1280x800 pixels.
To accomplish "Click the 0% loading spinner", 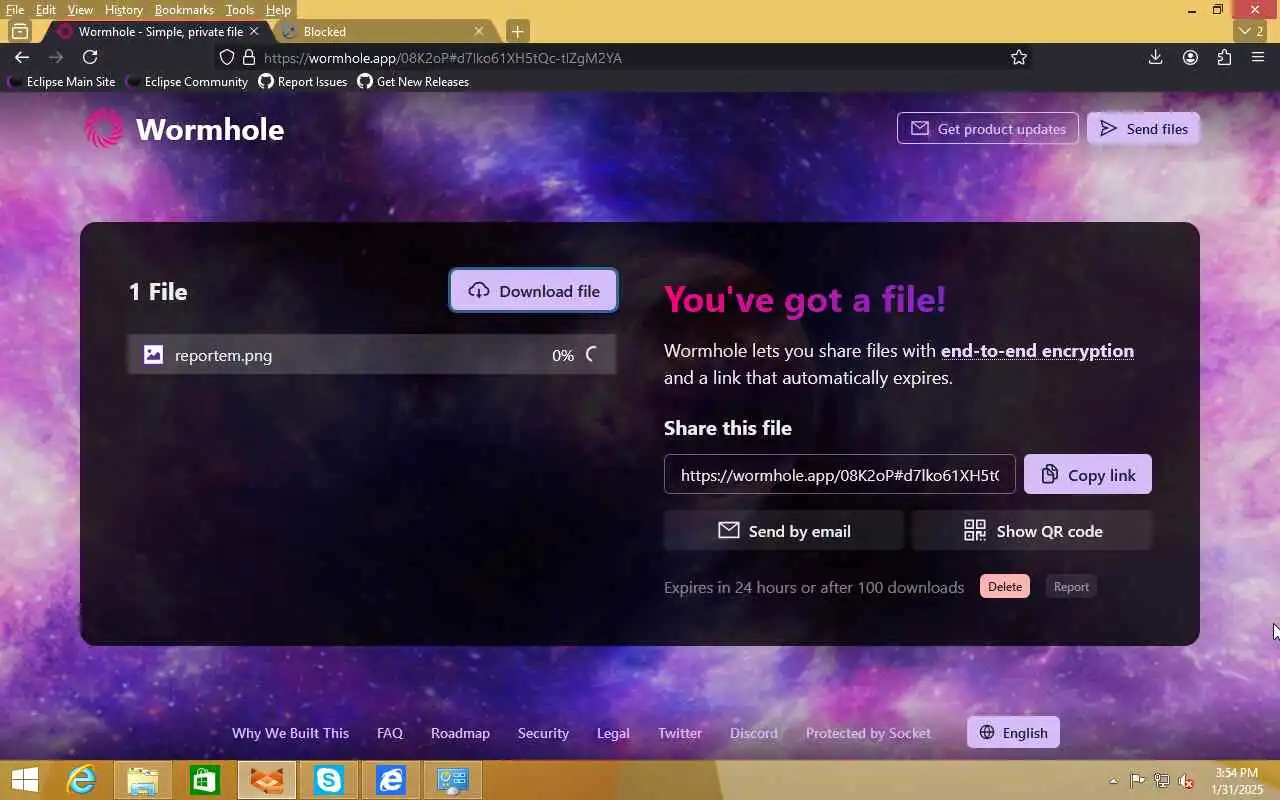I will (592, 355).
